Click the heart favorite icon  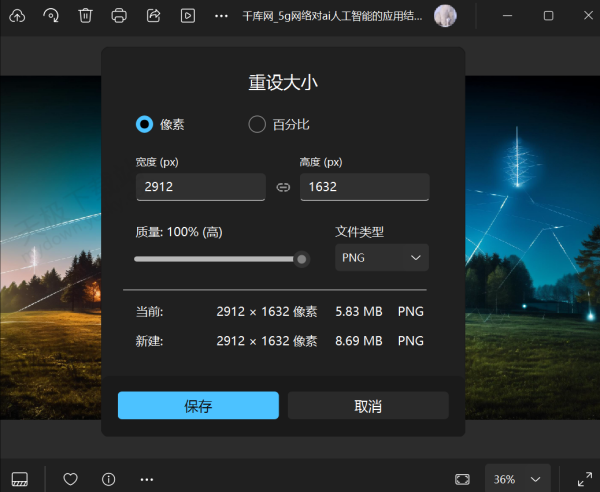coord(70,479)
